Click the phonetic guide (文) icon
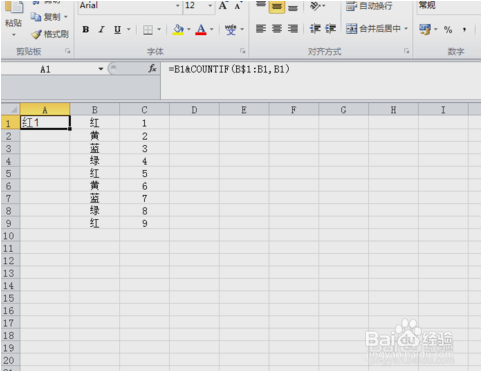Image resolution: width=482 pixels, height=372 pixels. point(231,30)
